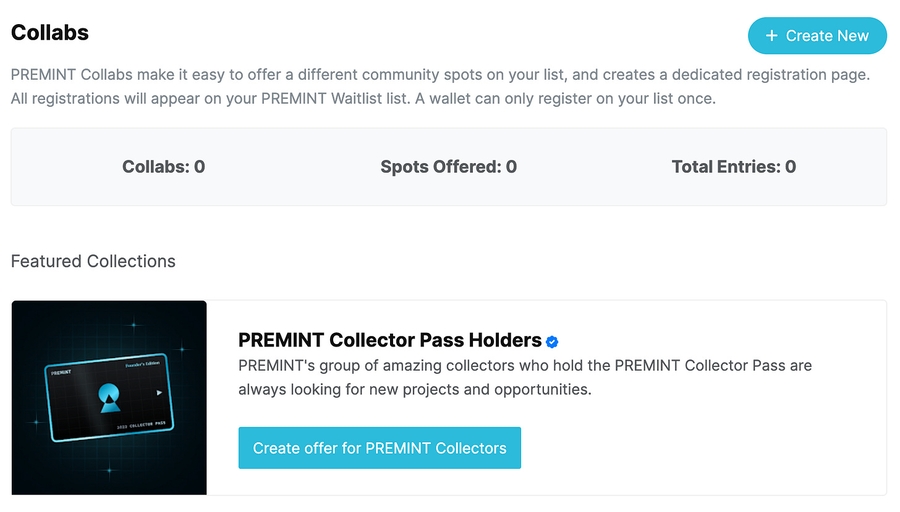Image resolution: width=900 pixels, height=512 pixels.
Task: Click the PREMINT logo on the pass image
Action: [x=62, y=371]
